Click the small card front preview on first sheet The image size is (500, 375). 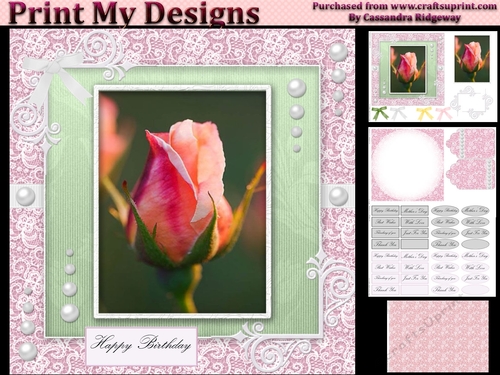[407, 69]
